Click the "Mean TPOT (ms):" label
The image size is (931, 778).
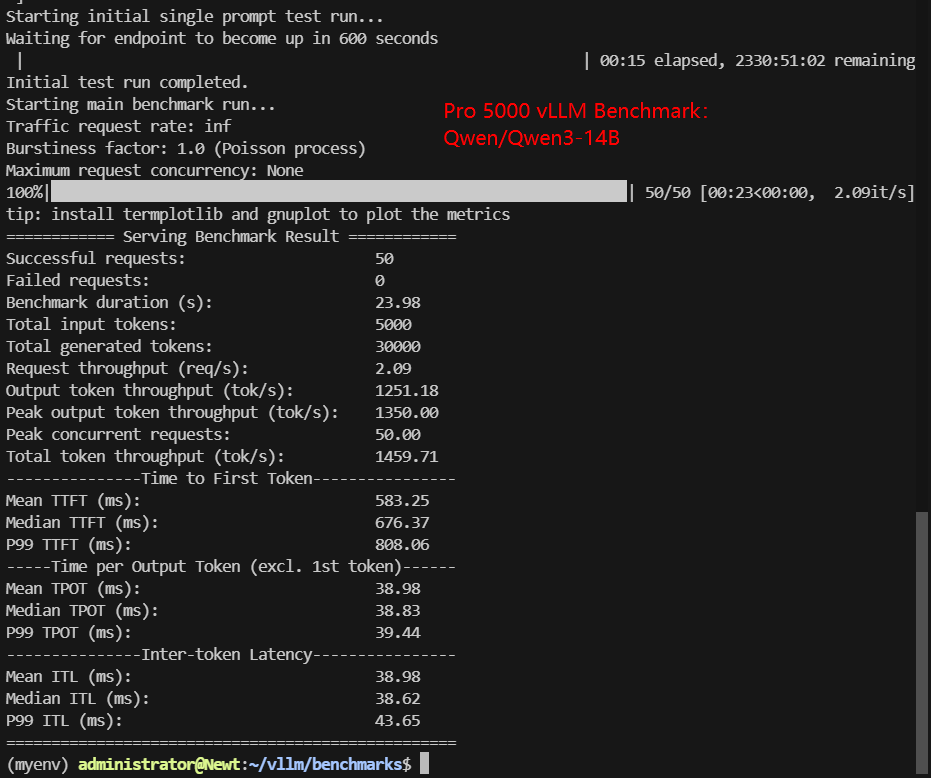[x=73, y=589]
